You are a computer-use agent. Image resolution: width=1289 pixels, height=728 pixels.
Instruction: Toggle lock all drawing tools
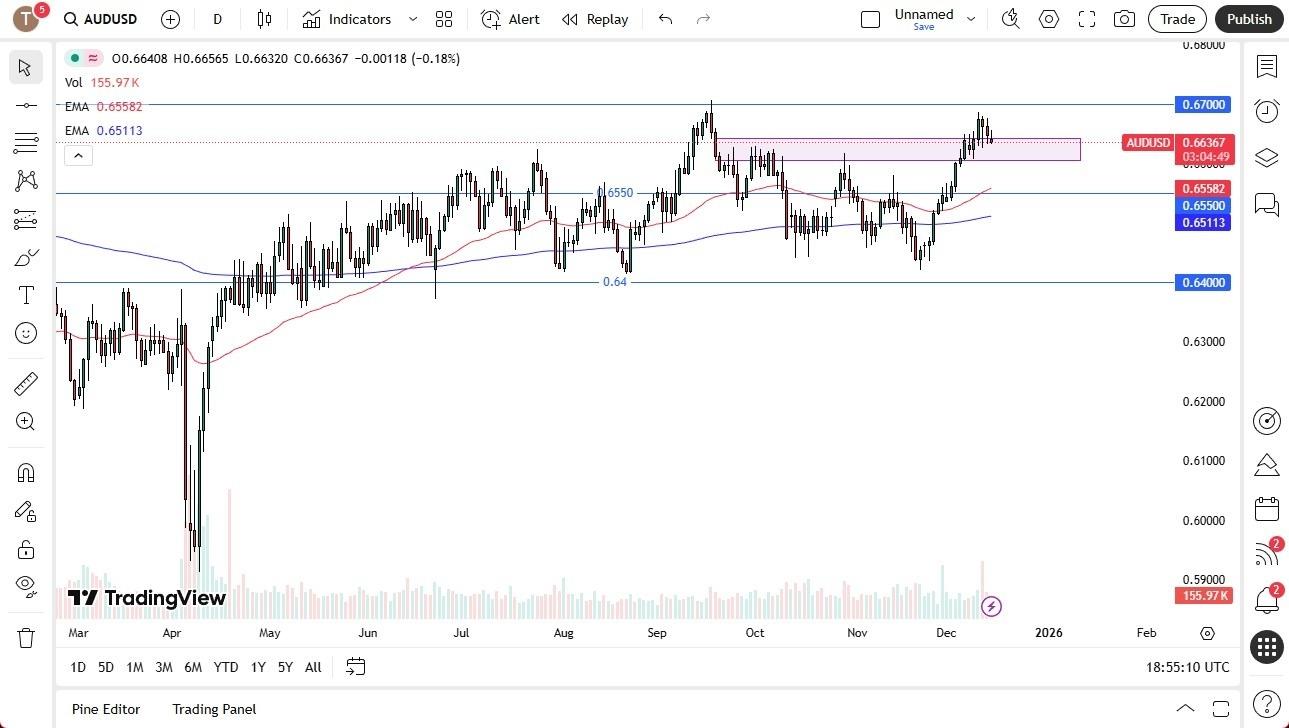[x=26, y=549]
